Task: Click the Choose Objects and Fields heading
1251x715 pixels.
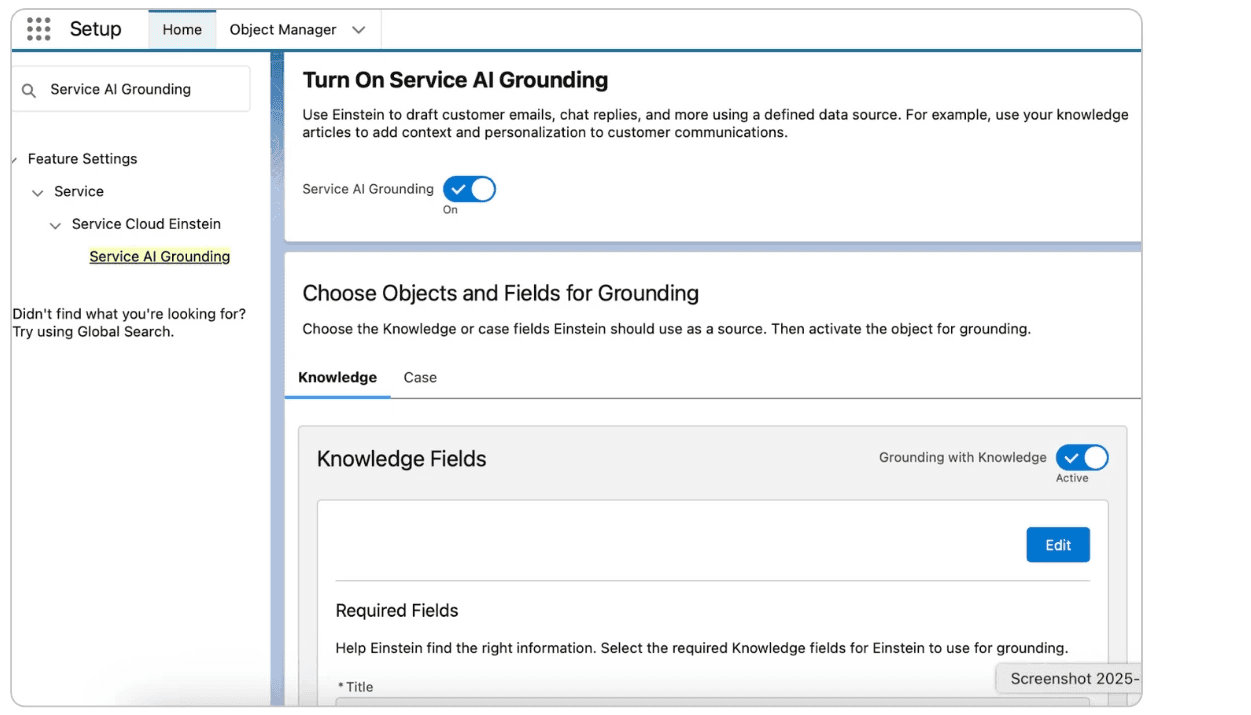Action: 500,293
